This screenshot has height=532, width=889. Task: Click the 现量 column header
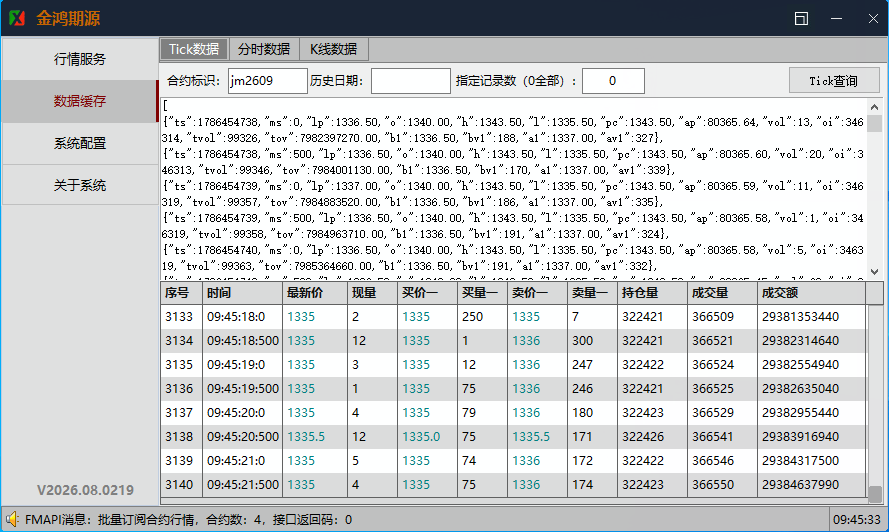(372, 293)
